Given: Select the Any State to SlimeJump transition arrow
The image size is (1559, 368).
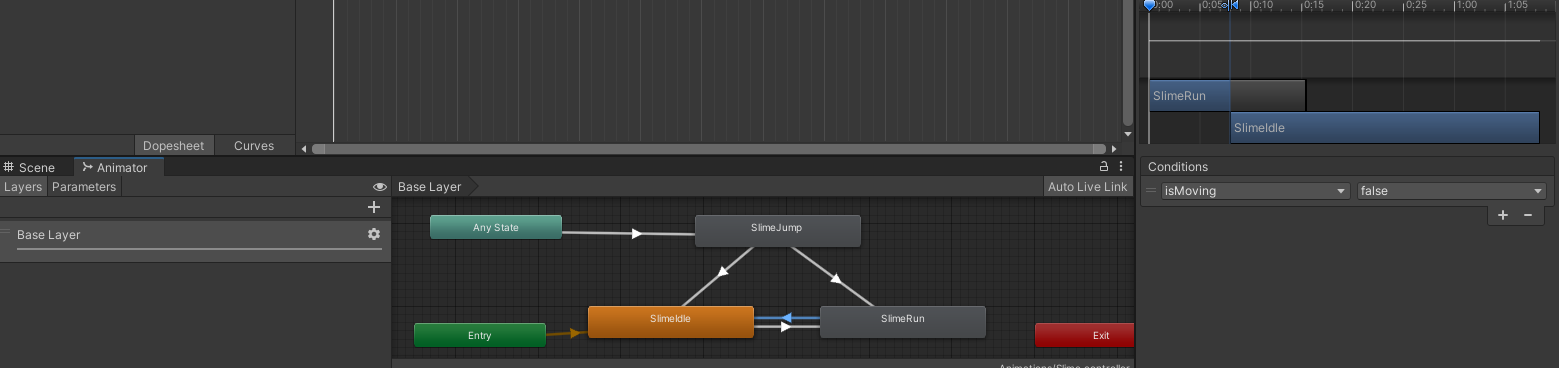Looking at the screenshot, I should click(x=636, y=234).
